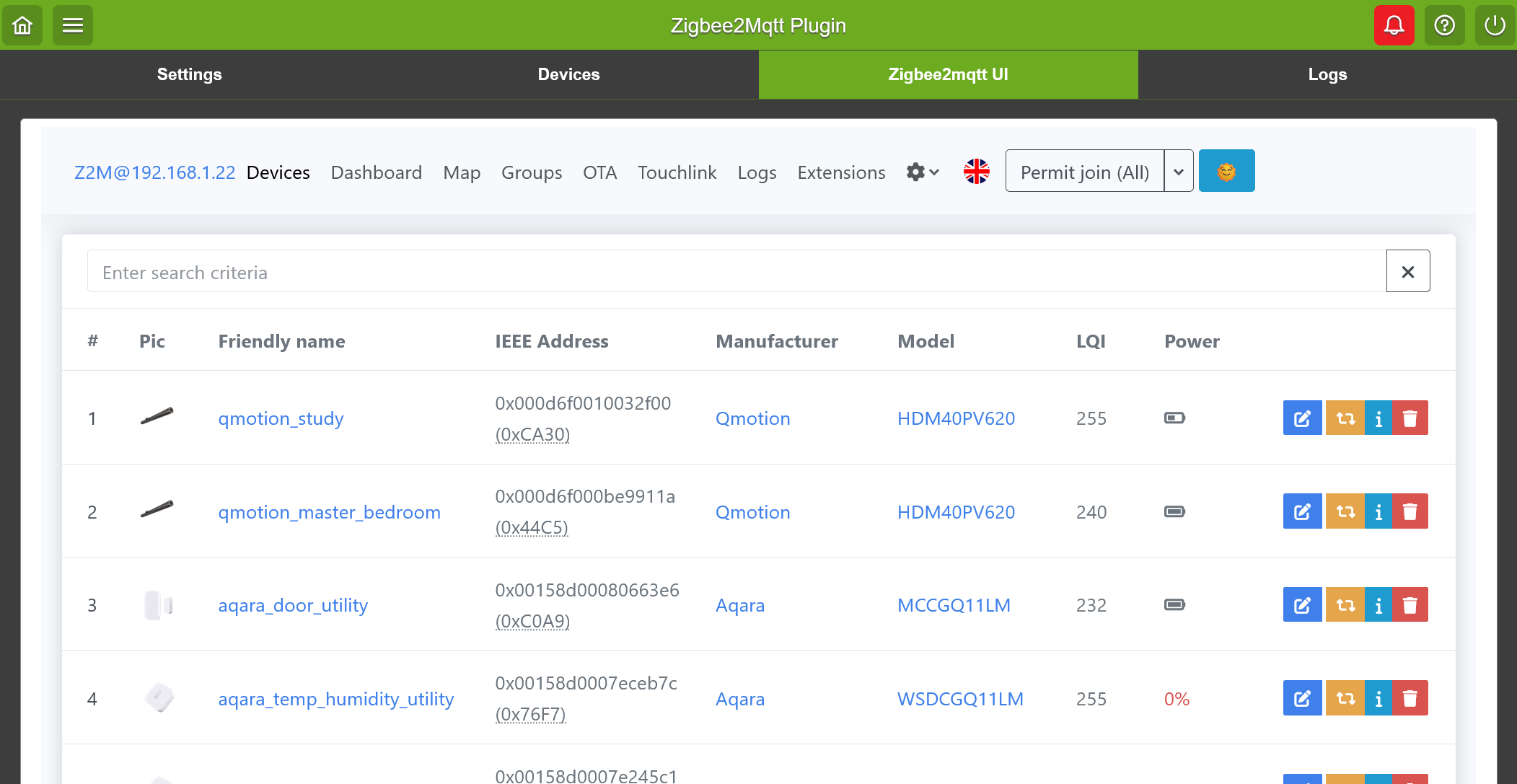The width and height of the screenshot is (1517, 784).
Task: Edit the qmotion_study device
Action: click(1302, 418)
